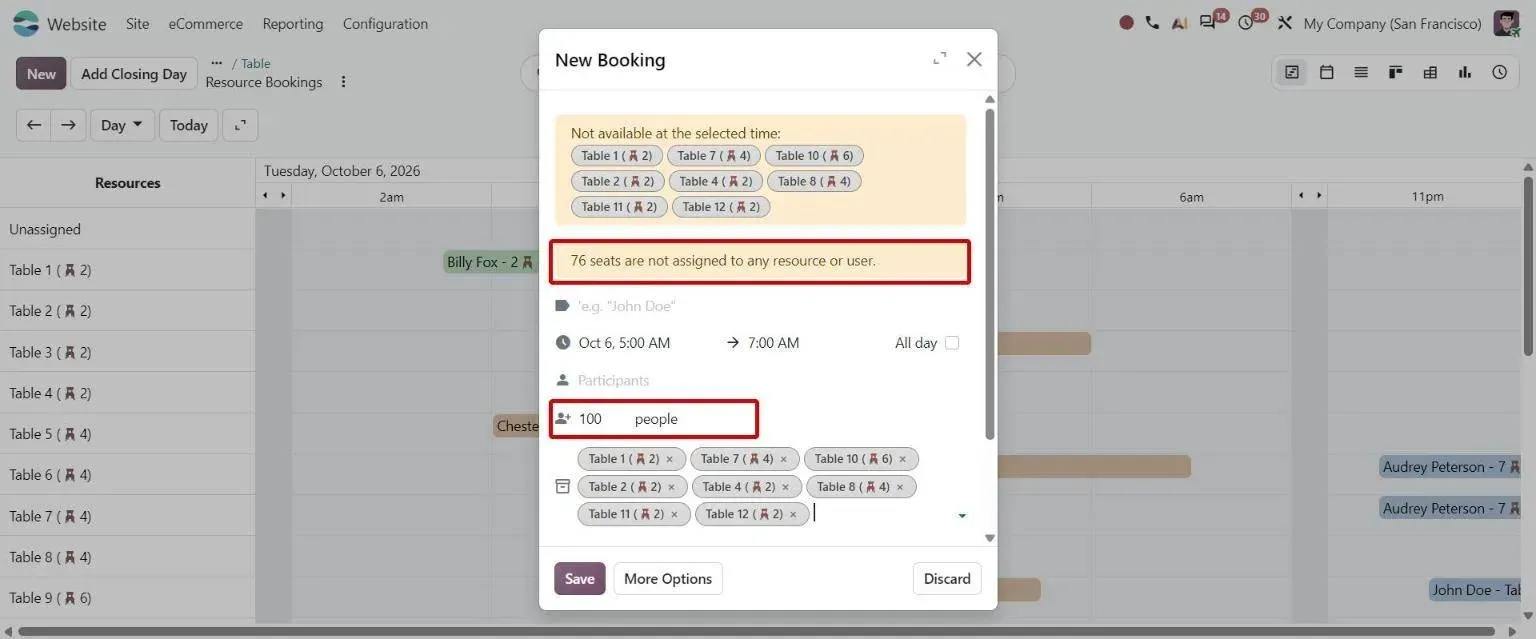Go to next day with right arrow

click(68, 125)
